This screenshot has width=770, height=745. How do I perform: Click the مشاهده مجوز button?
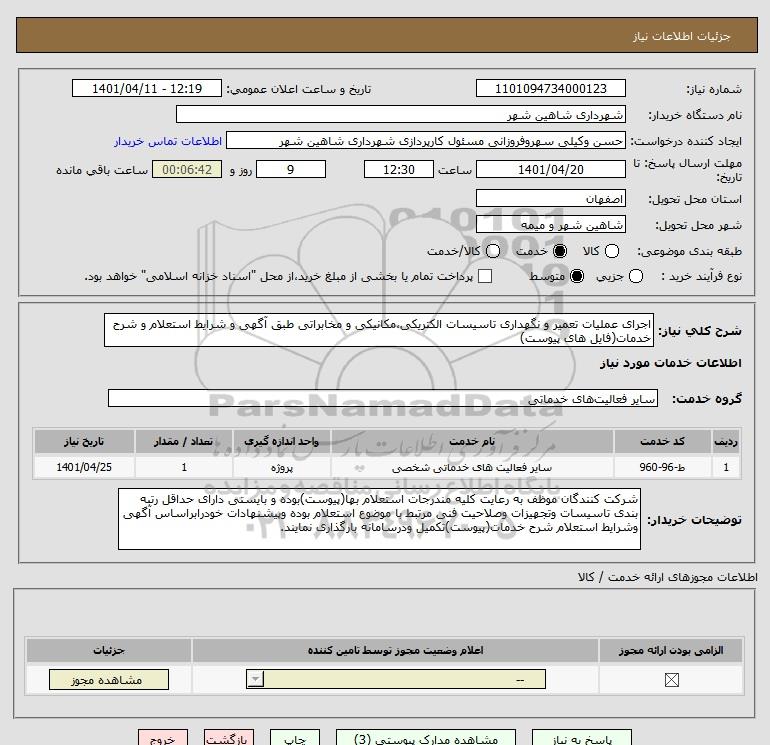coord(109,680)
